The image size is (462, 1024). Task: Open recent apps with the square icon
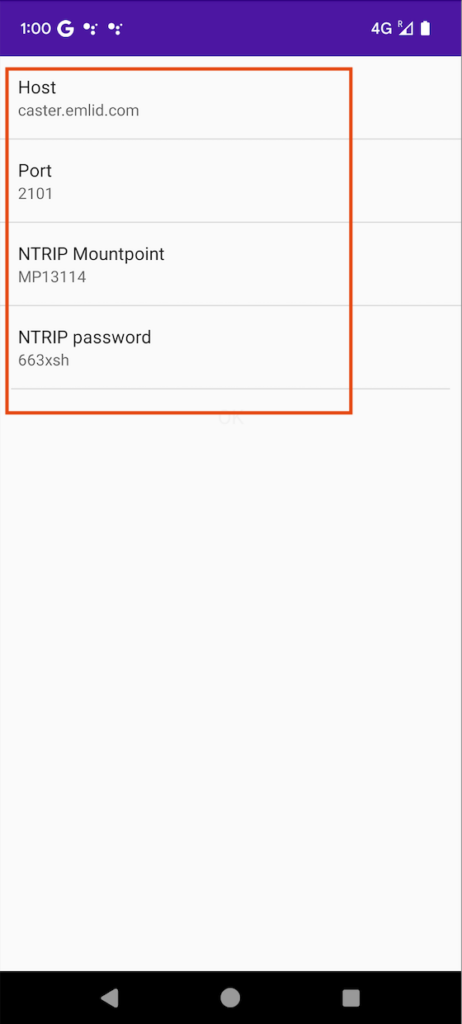pyautogui.click(x=351, y=997)
